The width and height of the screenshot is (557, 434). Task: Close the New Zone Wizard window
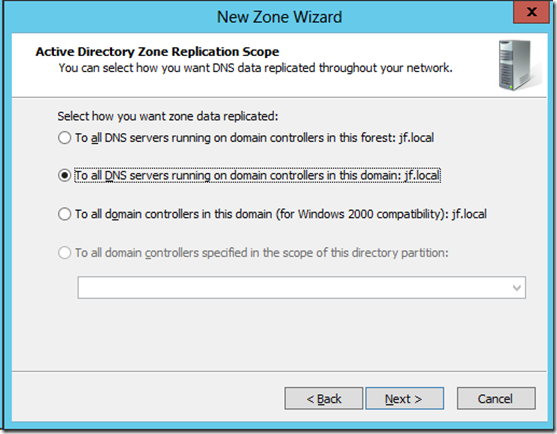click(531, 12)
